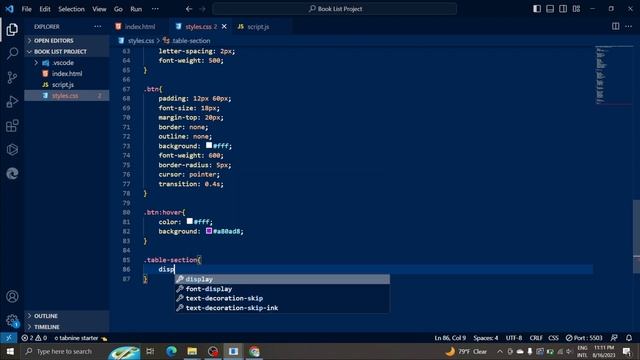Screen dimensions: 640x360
Task: Open purple #a80ad8 color swatch
Action: (209, 231)
